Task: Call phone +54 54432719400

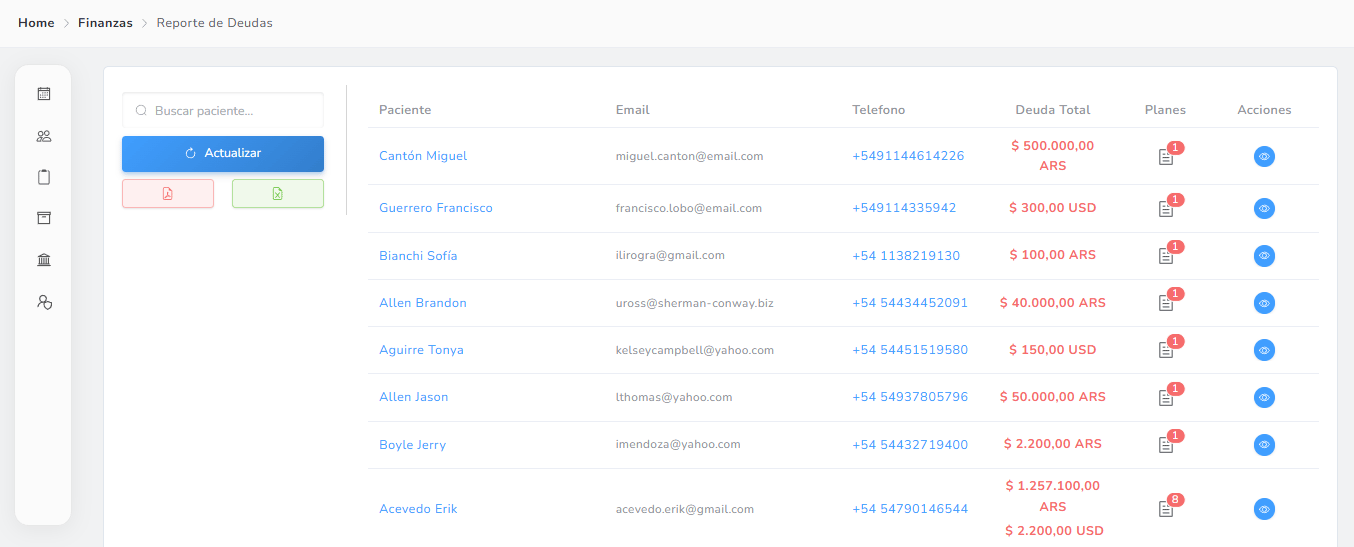Action: point(910,445)
